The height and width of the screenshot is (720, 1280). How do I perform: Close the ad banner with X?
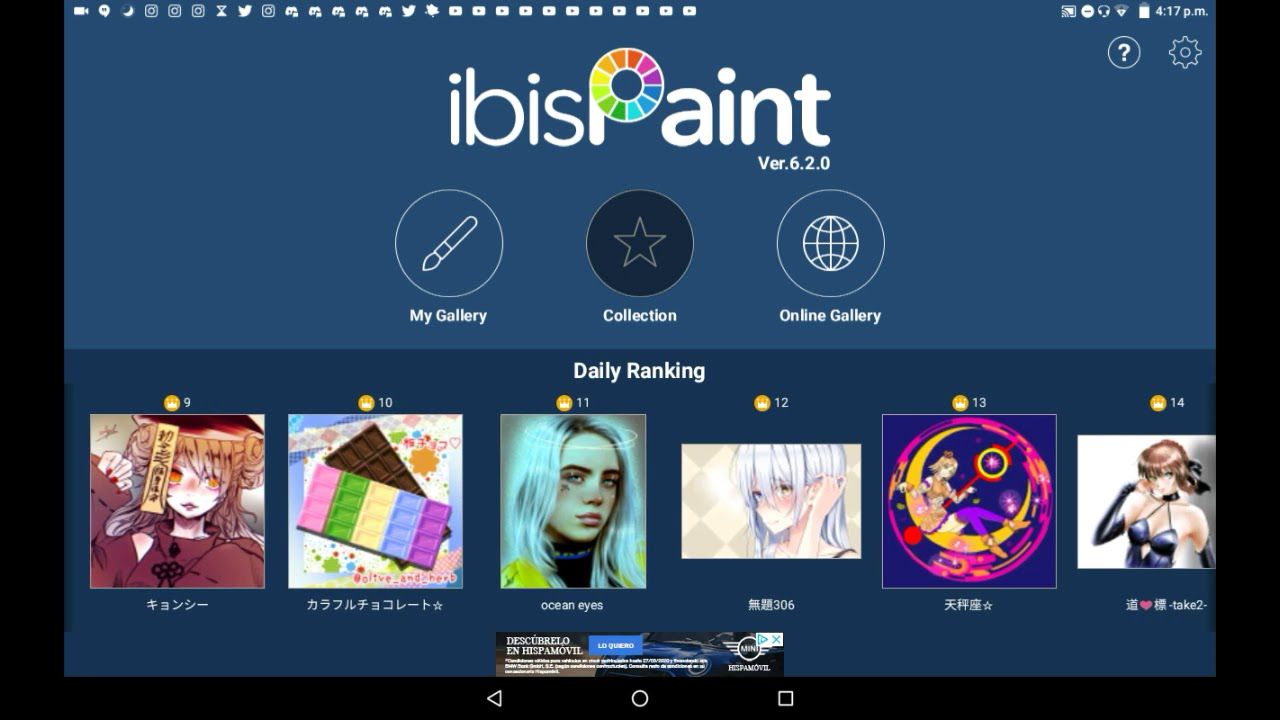(776, 639)
